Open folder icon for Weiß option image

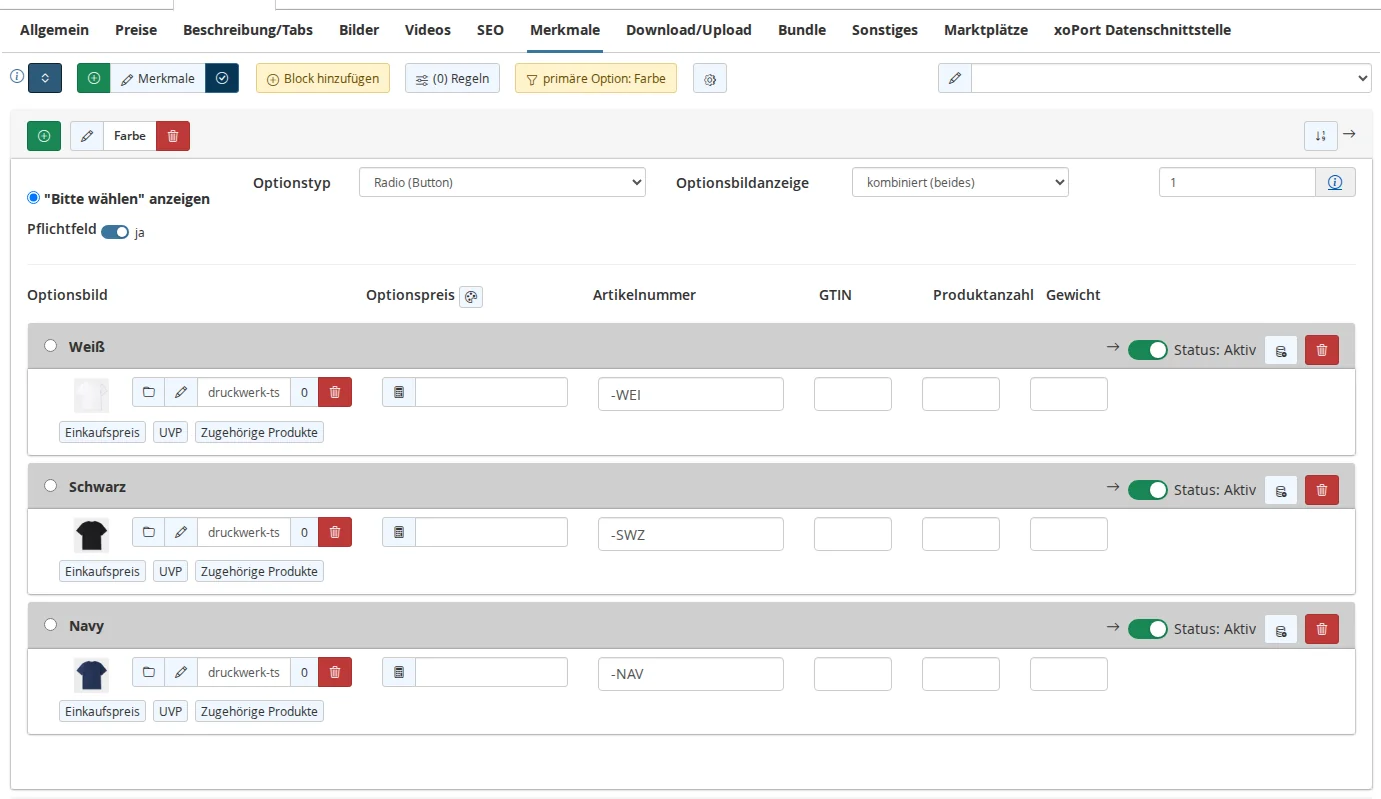pos(149,393)
